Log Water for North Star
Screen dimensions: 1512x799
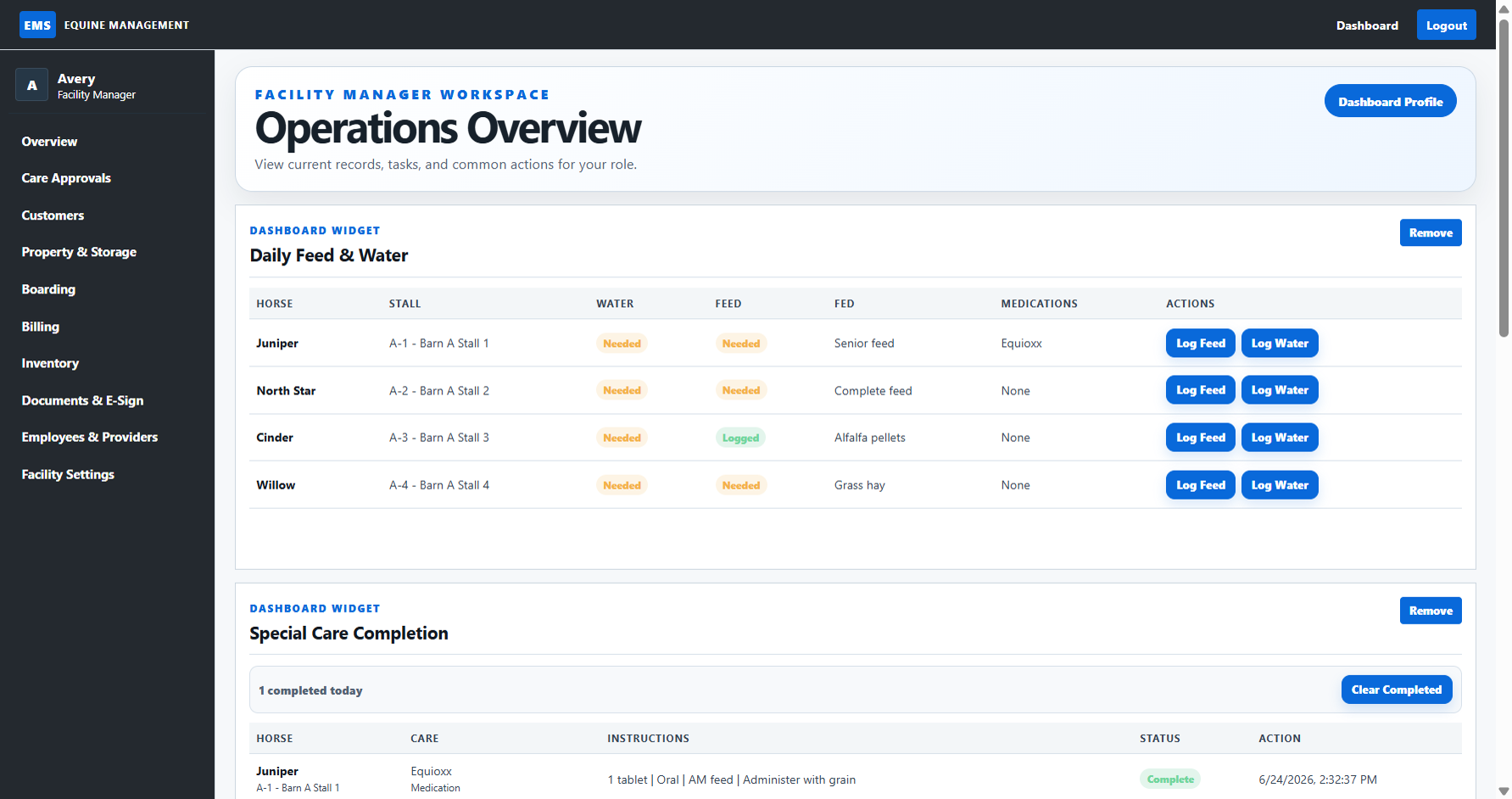pyautogui.click(x=1280, y=390)
